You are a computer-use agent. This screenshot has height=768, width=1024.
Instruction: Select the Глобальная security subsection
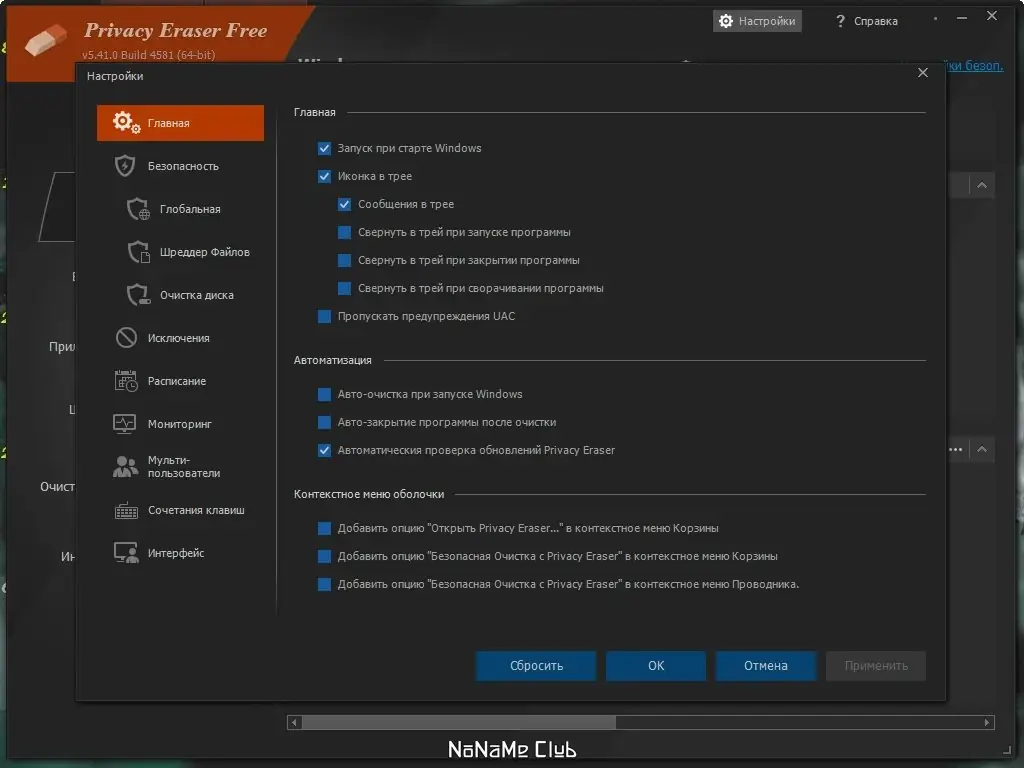[180, 209]
